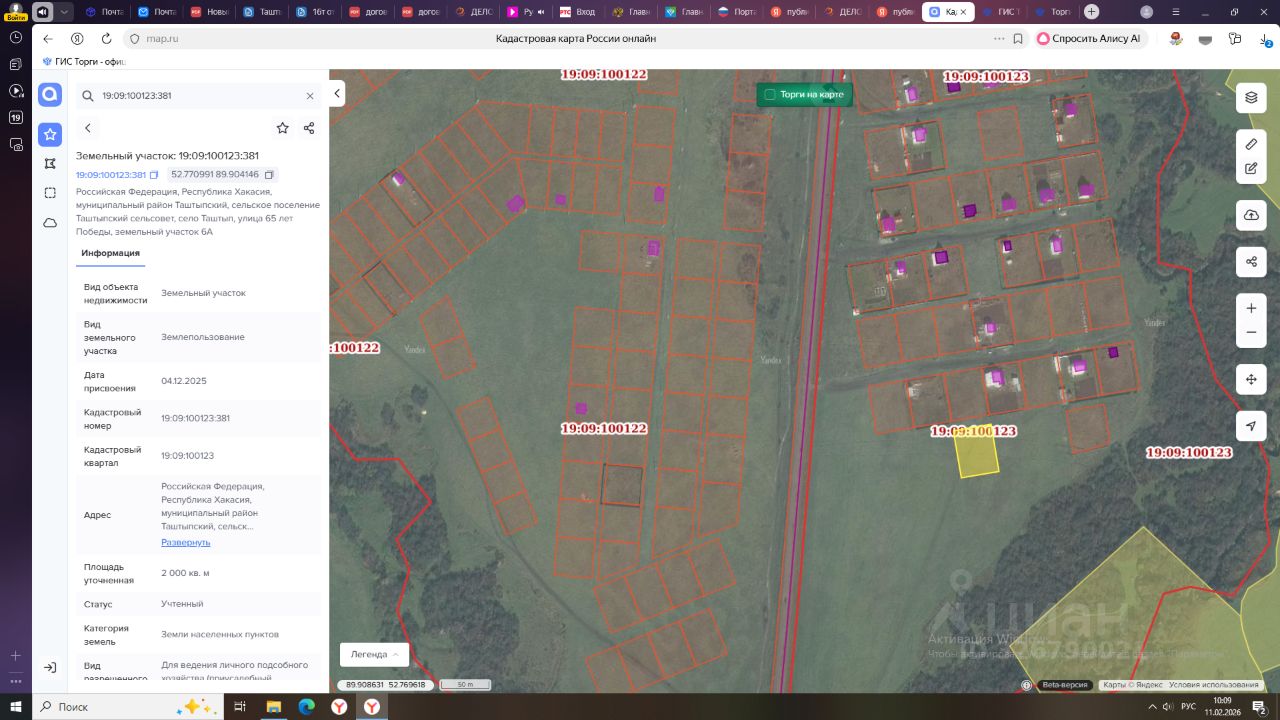Click the login arrow icon at sidebar bottom
The height and width of the screenshot is (720, 1280).
[50, 667]
